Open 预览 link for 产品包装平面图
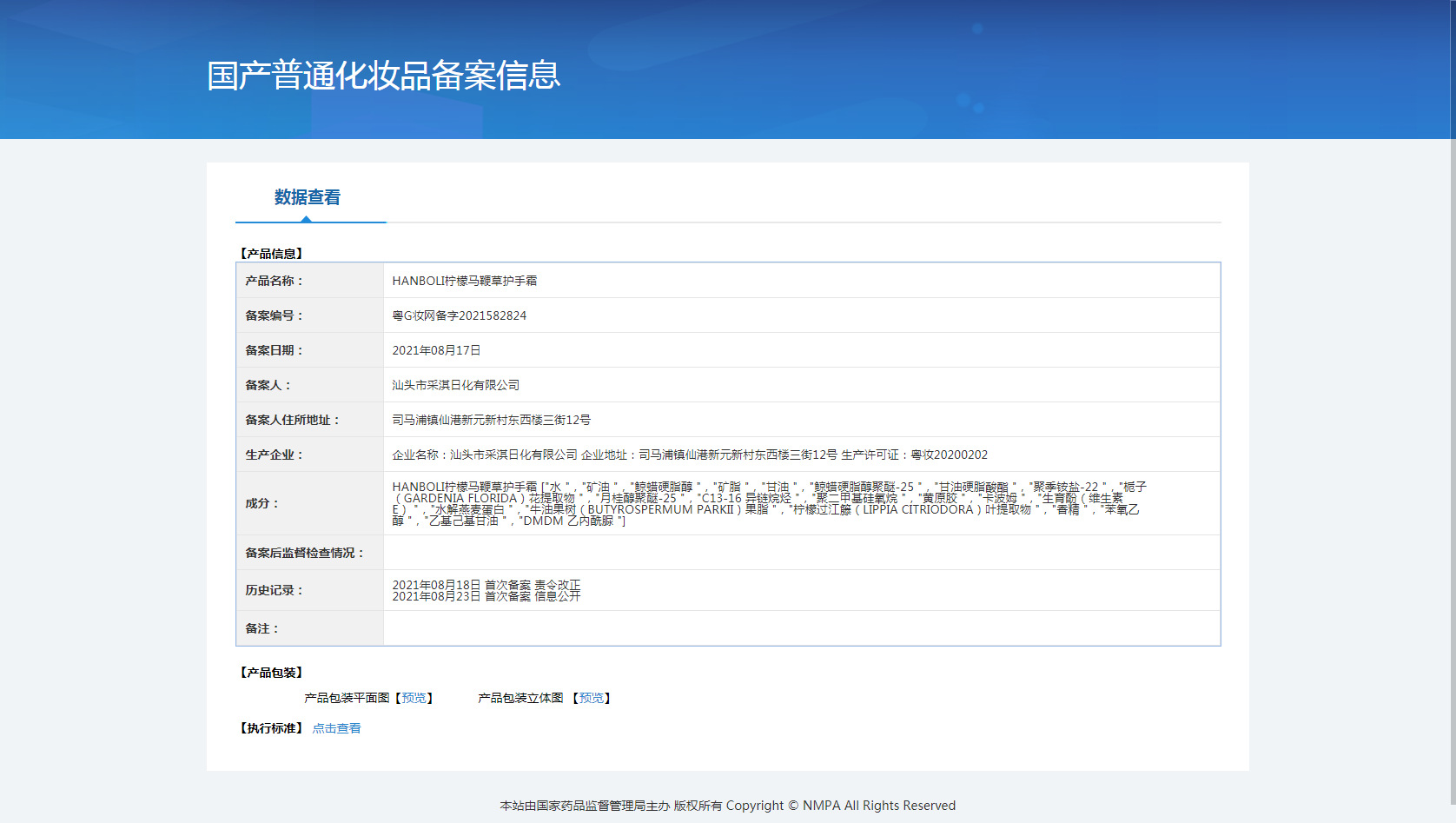Image resolution: width=1456 pixels, height=823 pixels. click(x=414, y=698)
